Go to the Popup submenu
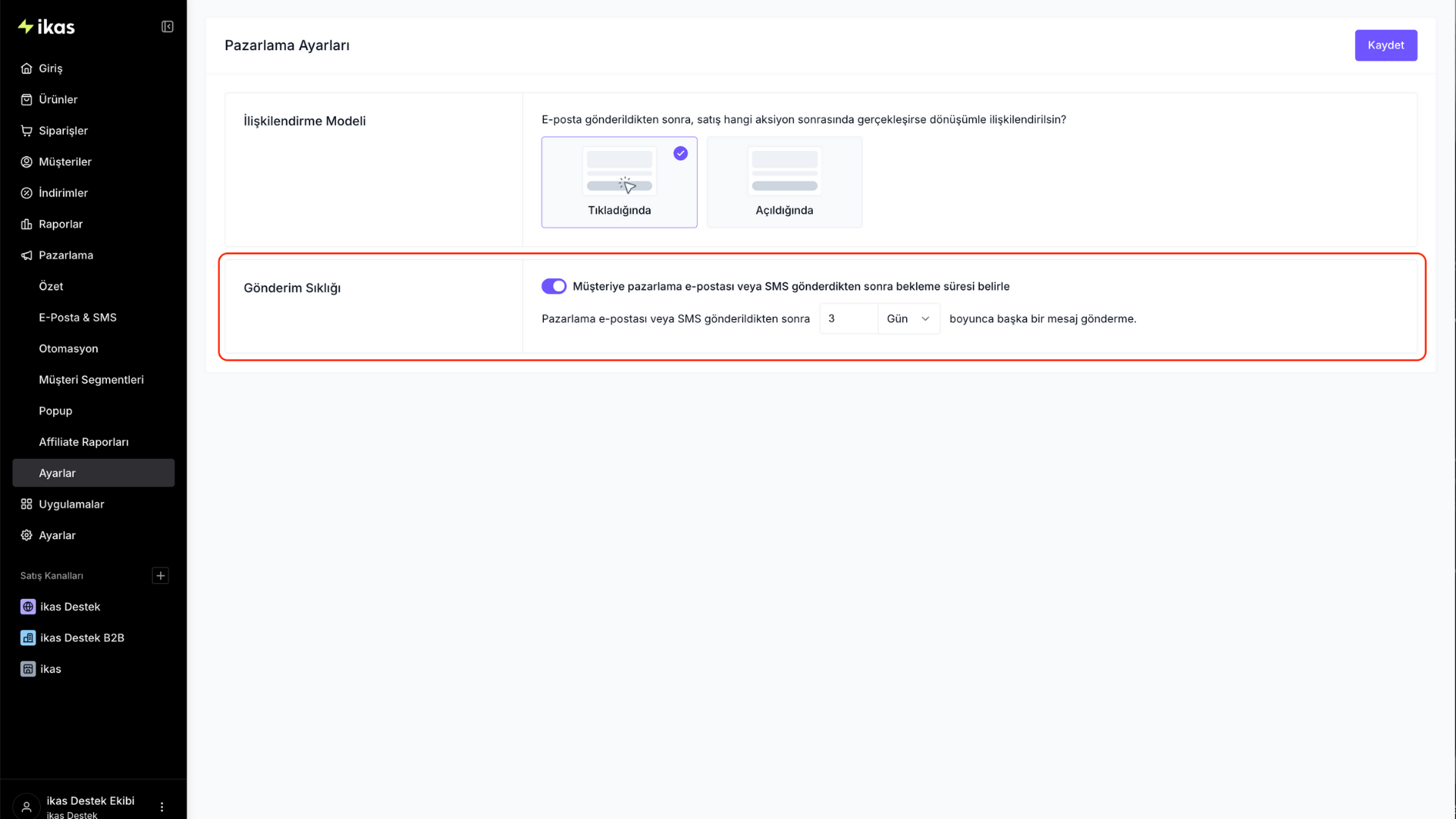 coord(93,410)
